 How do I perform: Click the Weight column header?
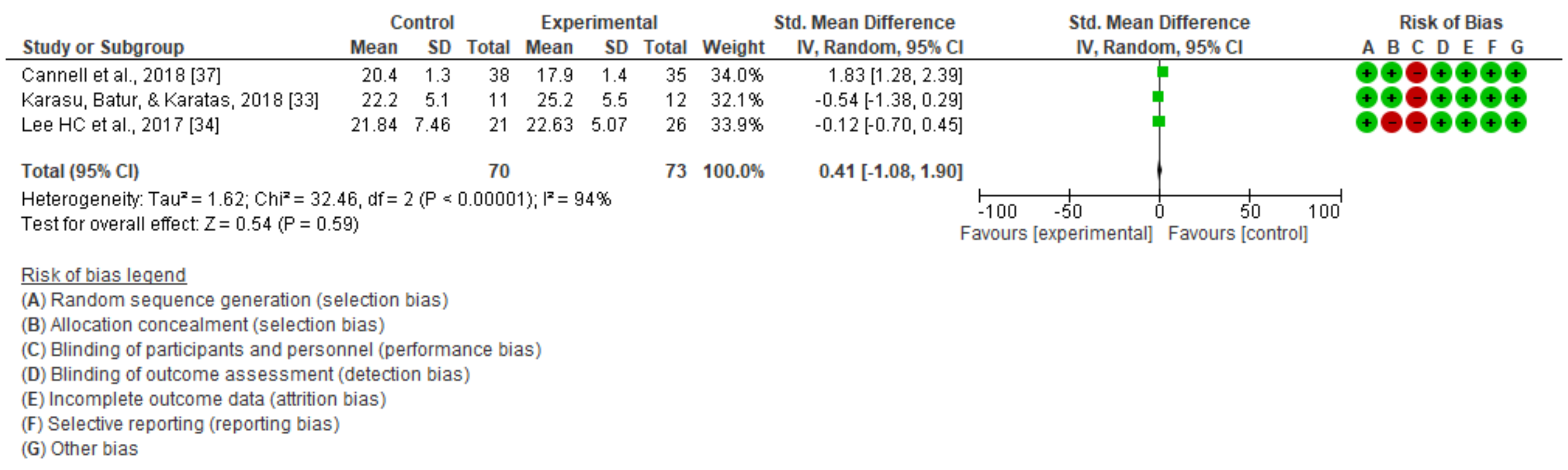tap(733, 47)
